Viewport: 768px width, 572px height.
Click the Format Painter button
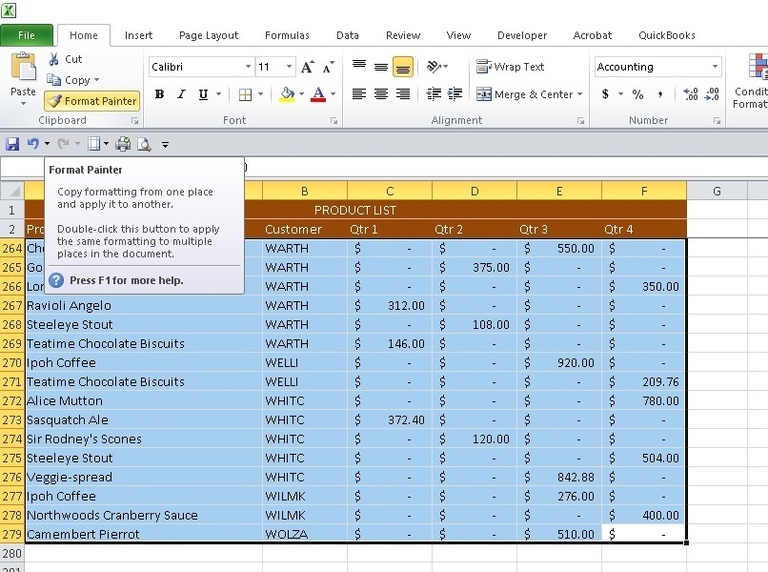click(x=92, y=101)
